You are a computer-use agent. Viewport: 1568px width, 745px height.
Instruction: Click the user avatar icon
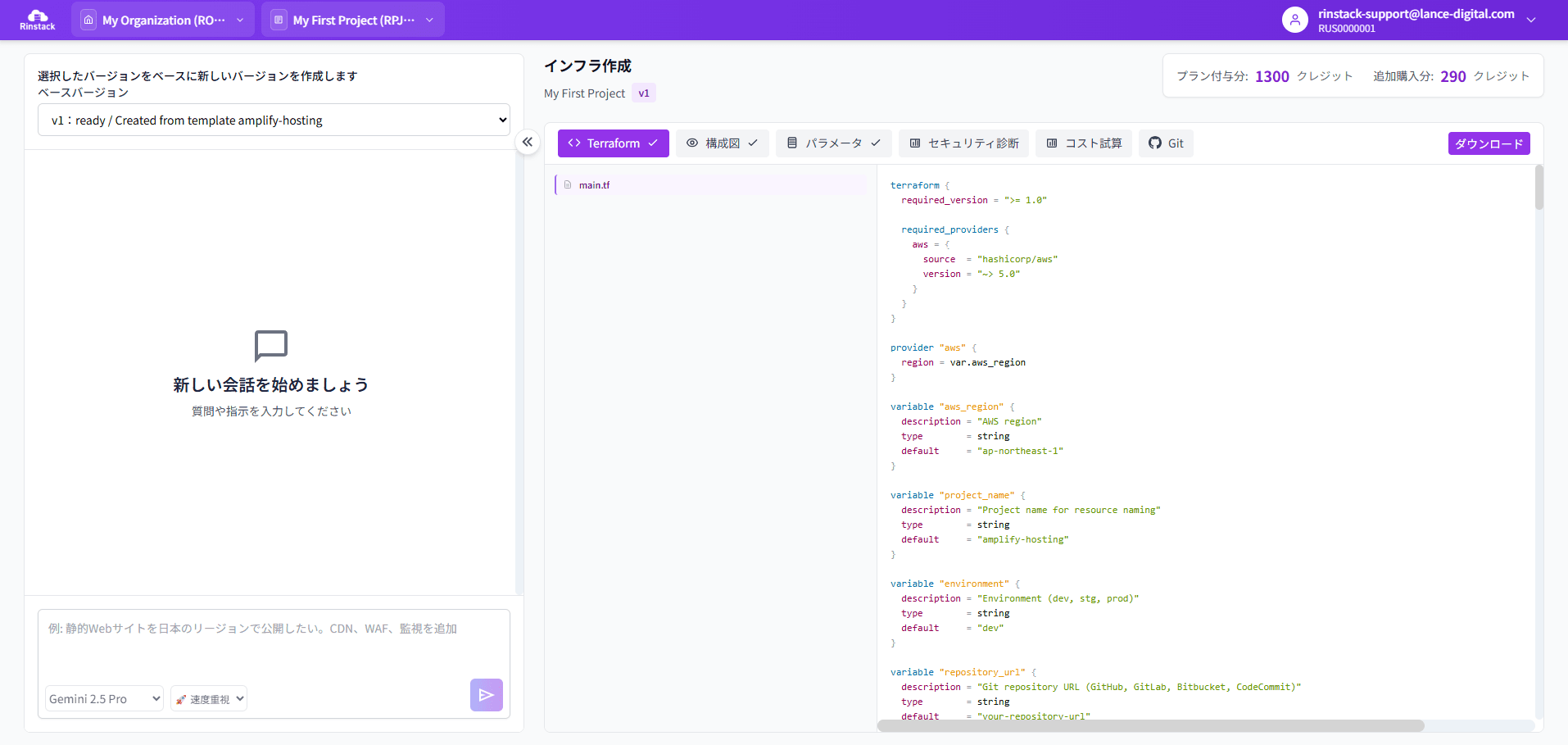click(1294, 20)
